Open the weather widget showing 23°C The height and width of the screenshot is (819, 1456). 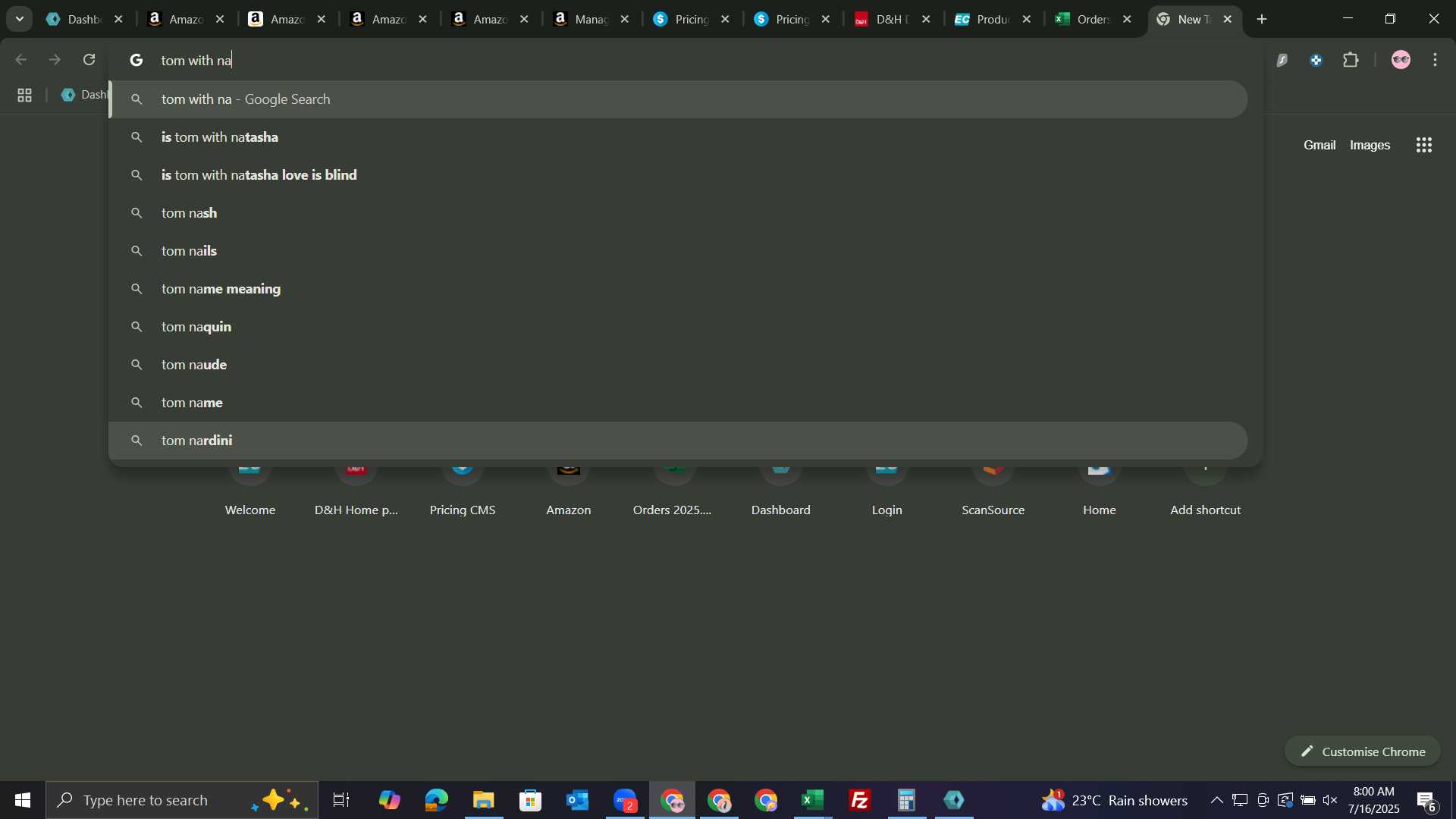[x=1115, y=800]
